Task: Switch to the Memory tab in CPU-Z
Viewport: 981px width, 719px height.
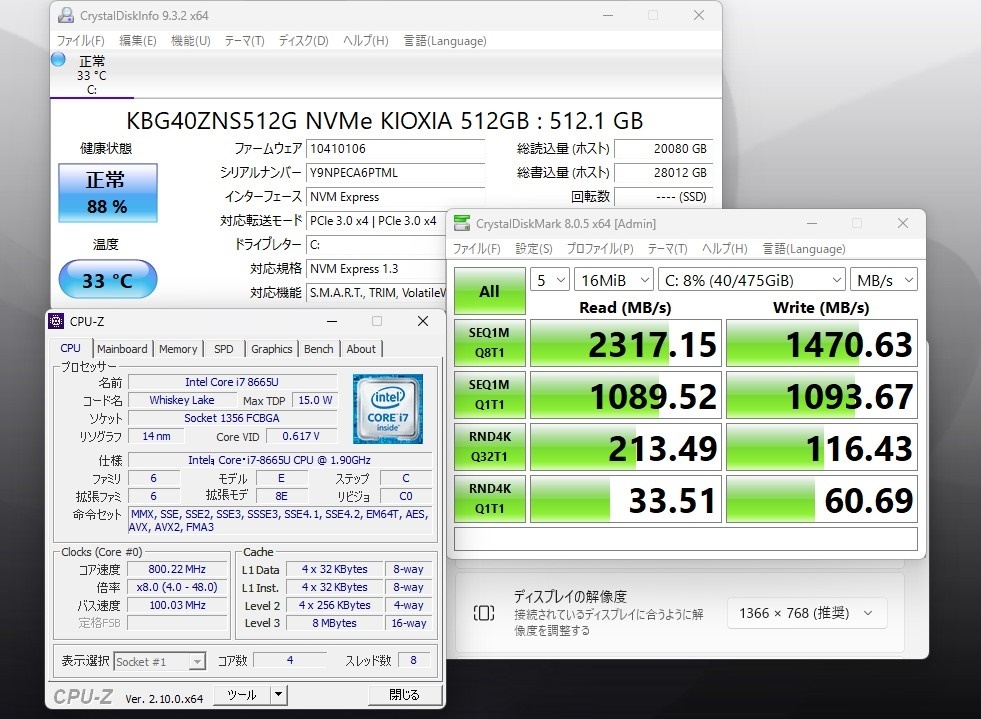Action: [178, 349]
